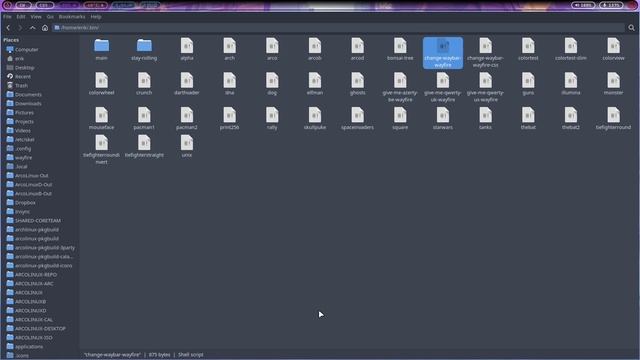Screen dimensions: 640x360
Task: Click the forward navigation arrow
Action: click(x=20, y=28)
